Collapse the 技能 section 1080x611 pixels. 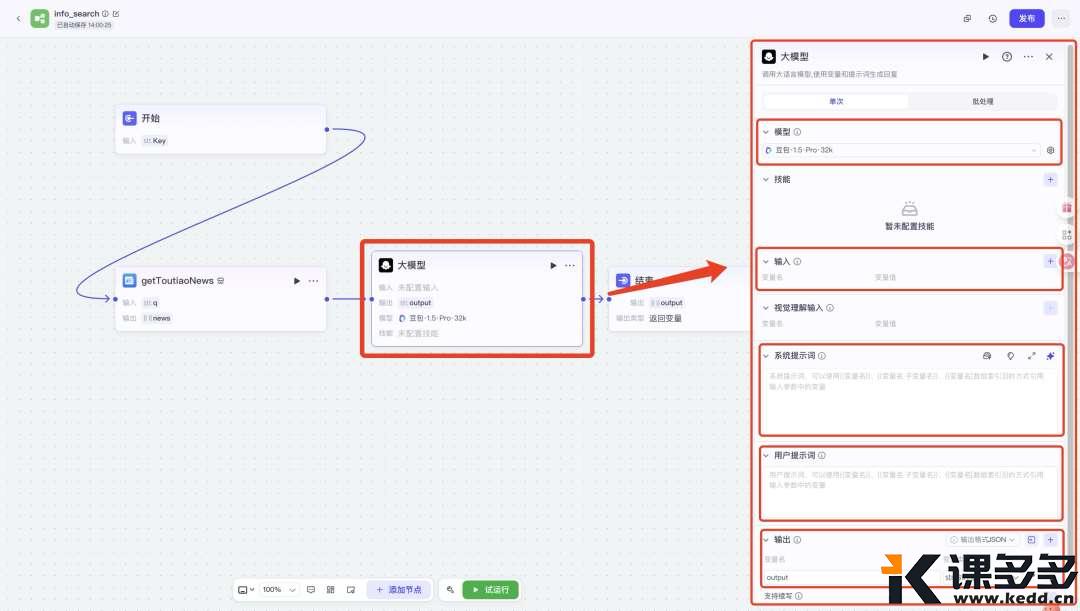pos(766,179)
